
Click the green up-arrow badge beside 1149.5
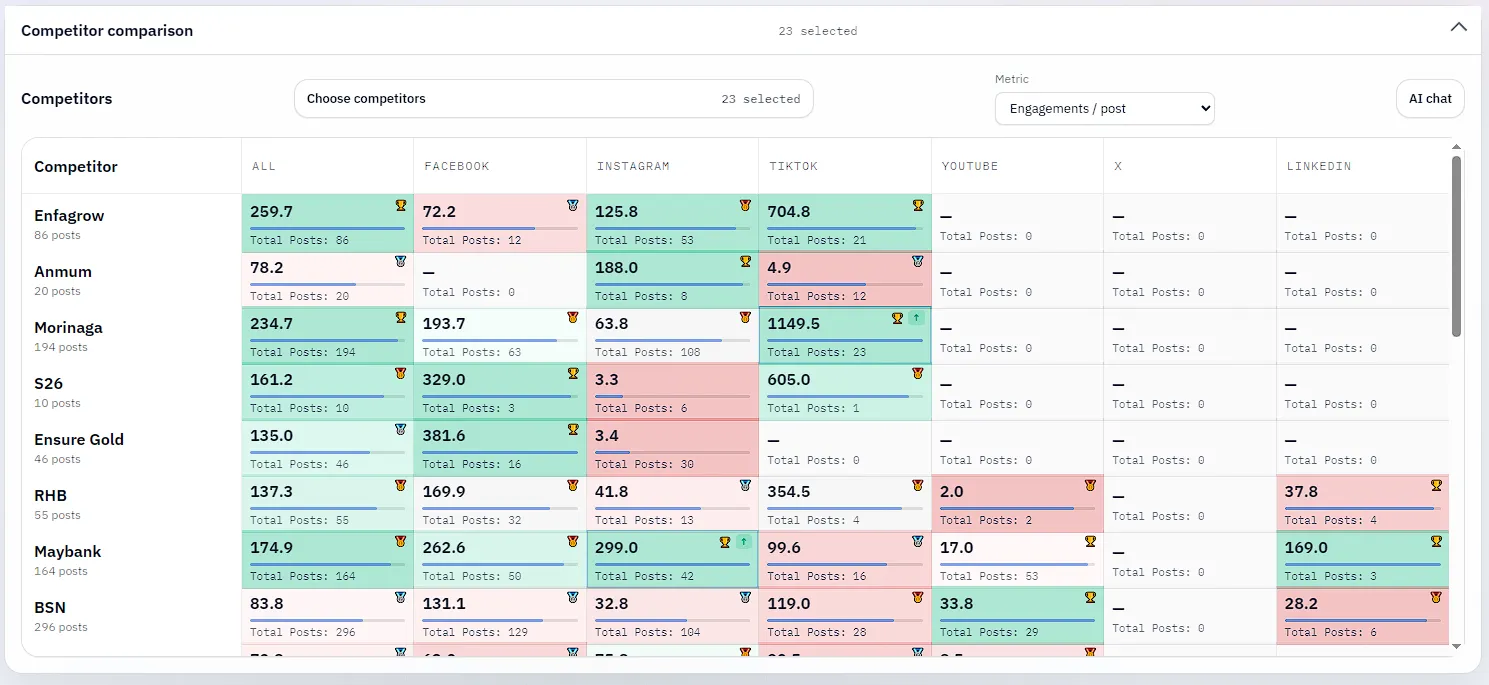(x=915, y=318)
